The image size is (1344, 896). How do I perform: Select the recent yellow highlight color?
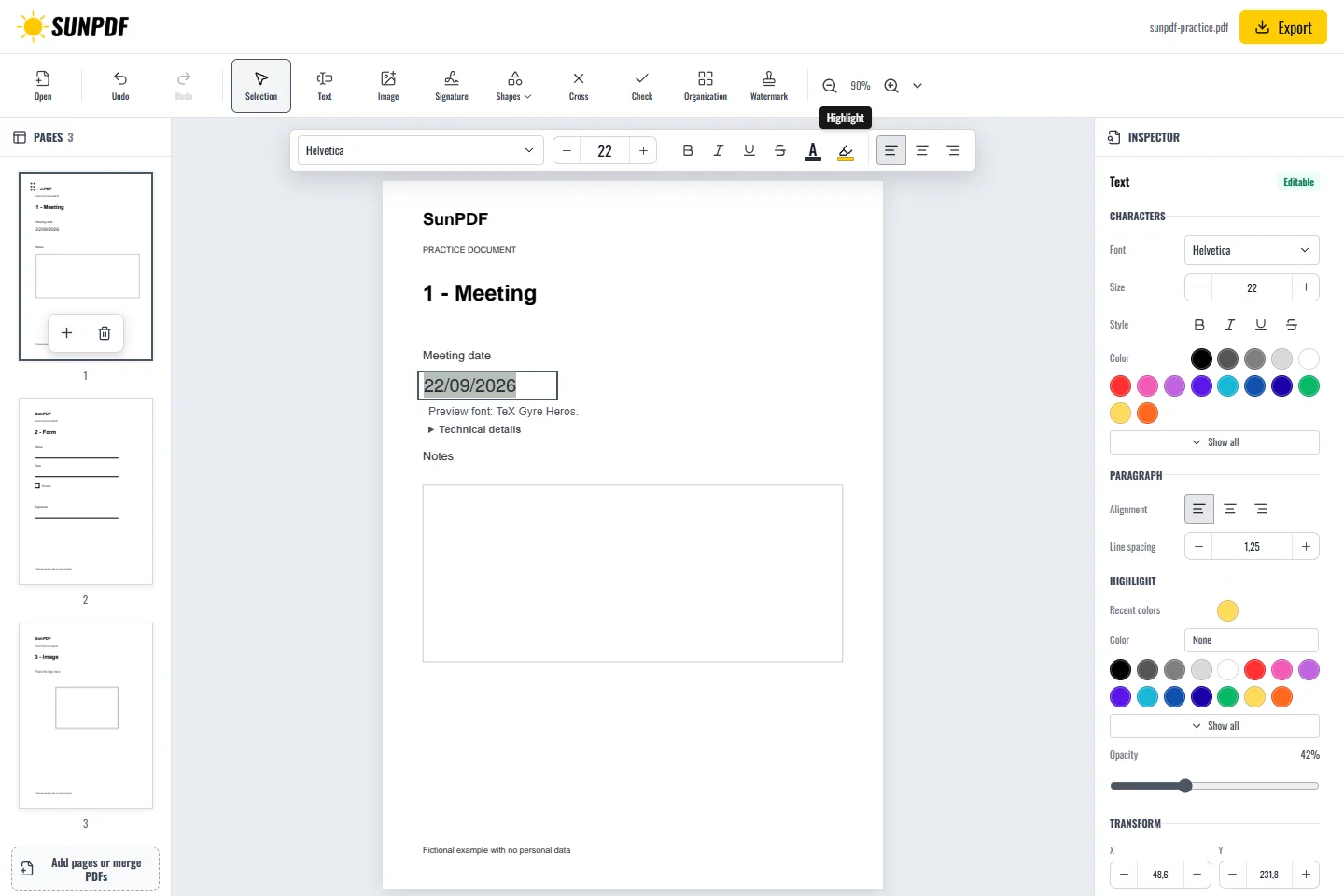coord(1227,610)
